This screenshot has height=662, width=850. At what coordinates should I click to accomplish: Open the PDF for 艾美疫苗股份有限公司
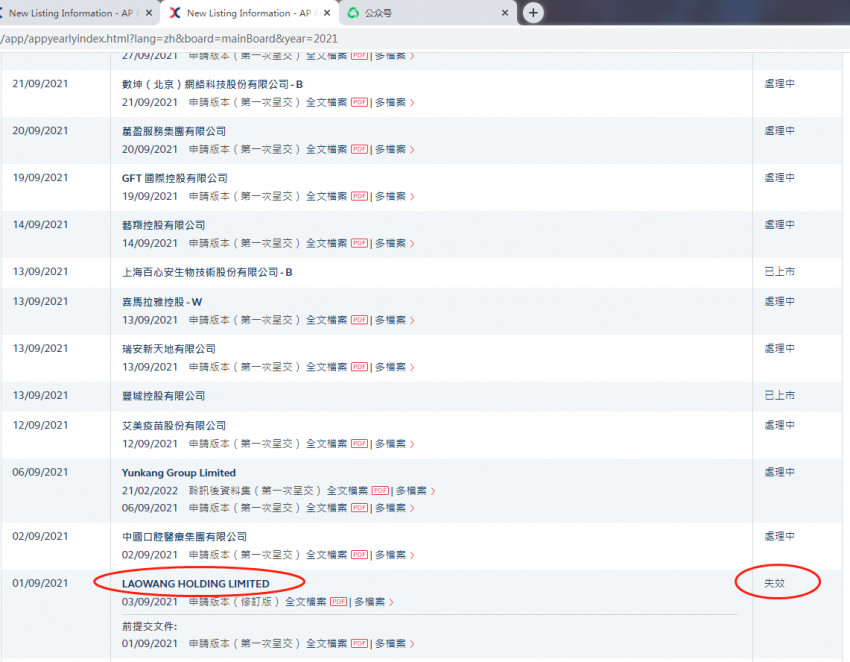359,443
